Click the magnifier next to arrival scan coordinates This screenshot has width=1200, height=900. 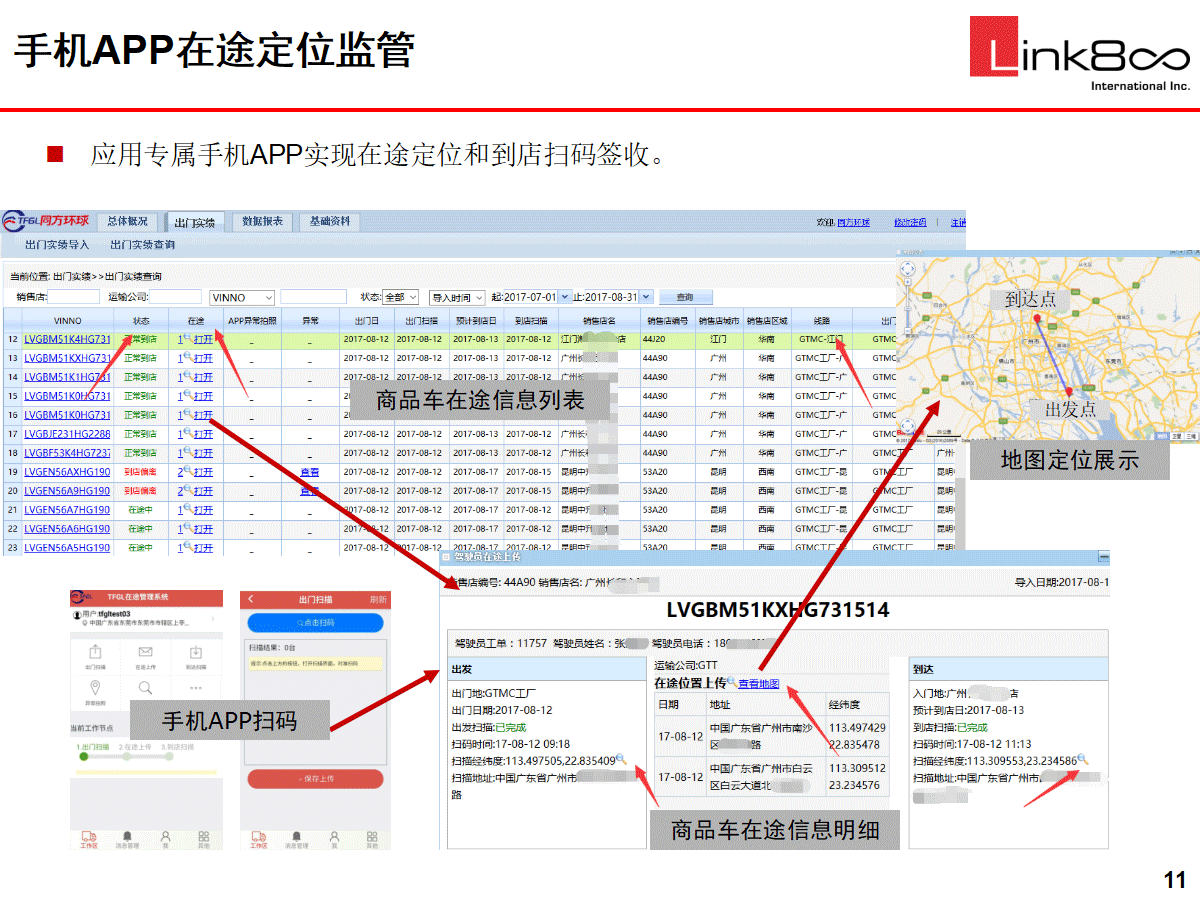[x=1083, y=760]
